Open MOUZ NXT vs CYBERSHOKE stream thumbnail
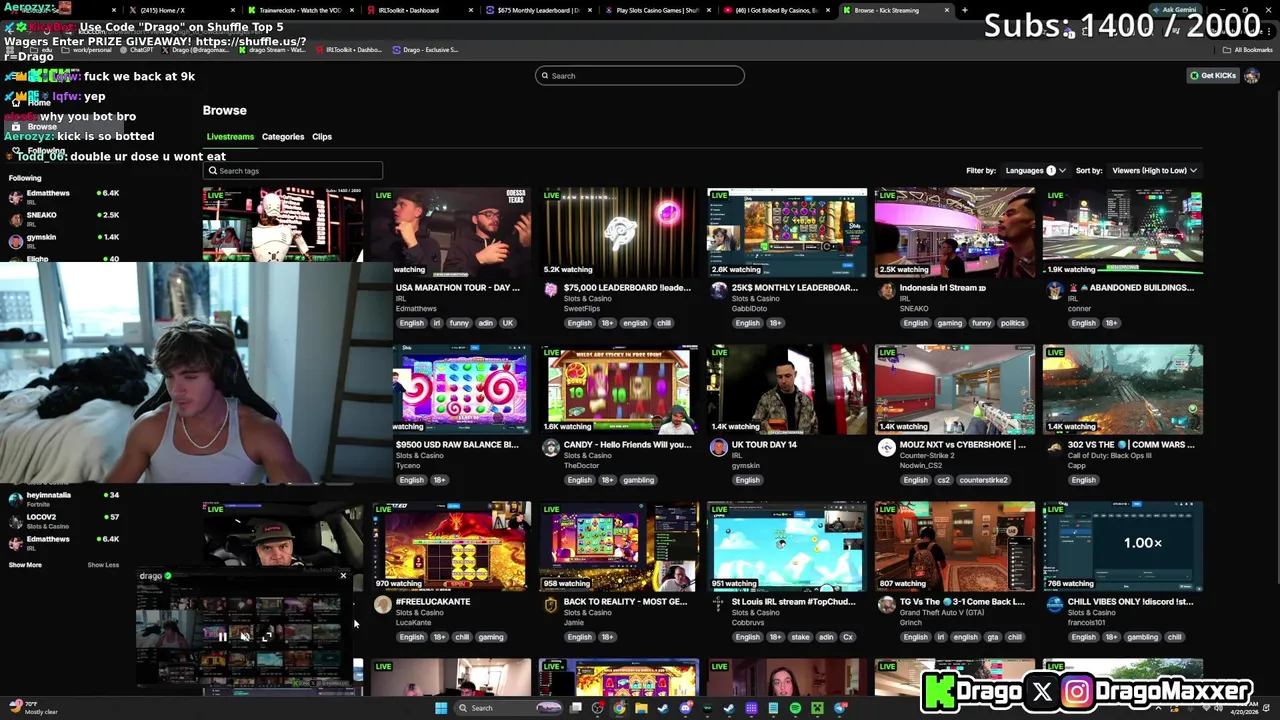This screenshot has width=1280, height=720. click(x=955, y=389)
